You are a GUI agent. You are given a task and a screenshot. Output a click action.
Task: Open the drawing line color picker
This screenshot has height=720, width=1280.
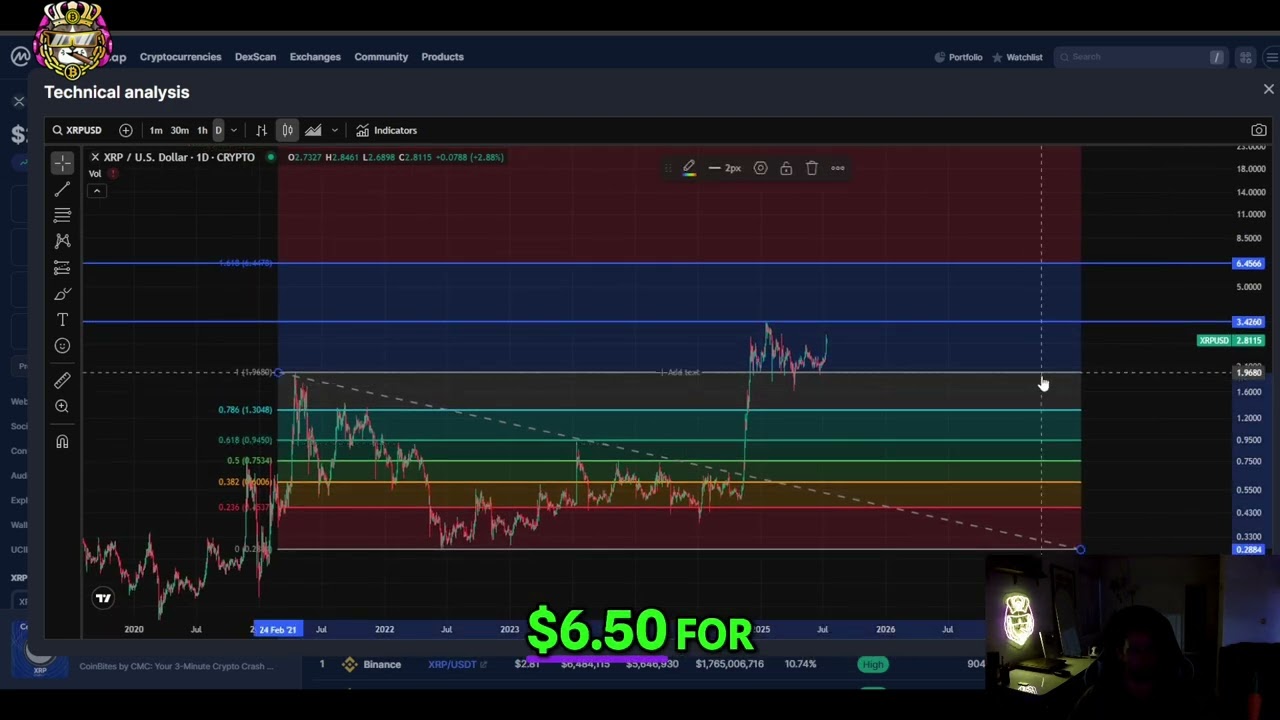tap(689, 168)
